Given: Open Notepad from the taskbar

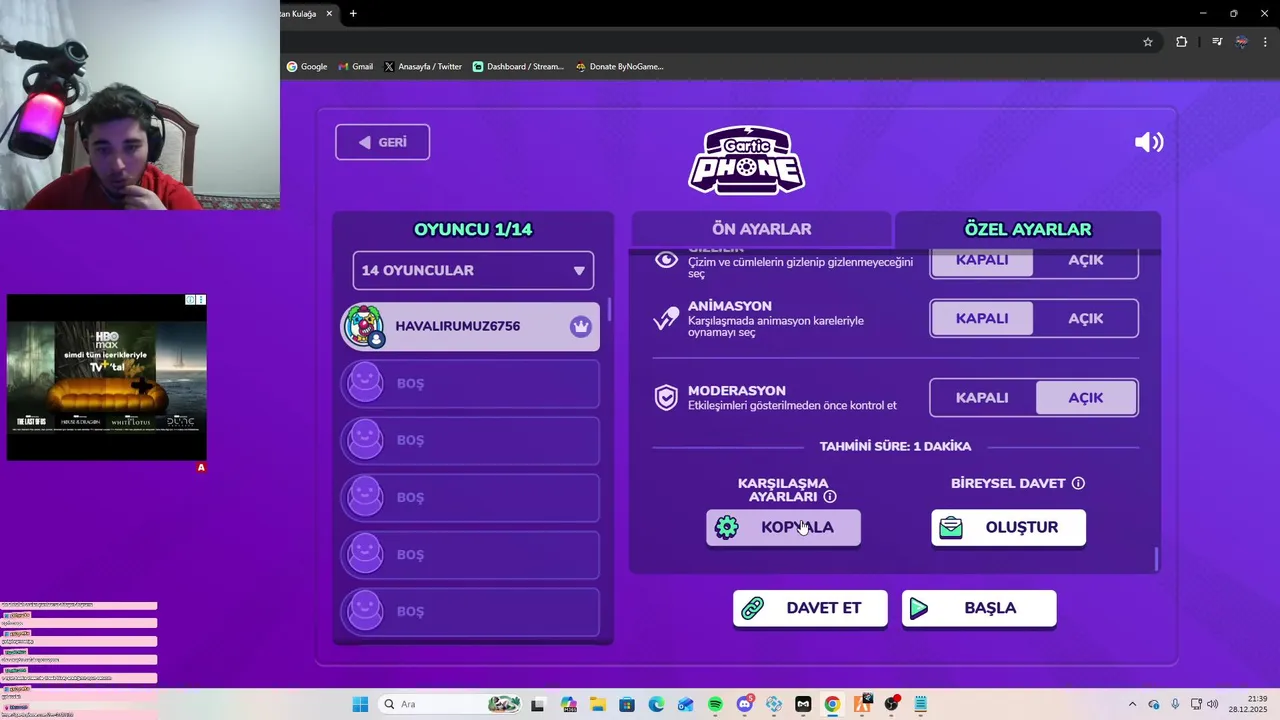Looking at the screenshot, I should [x=920, y=704].
